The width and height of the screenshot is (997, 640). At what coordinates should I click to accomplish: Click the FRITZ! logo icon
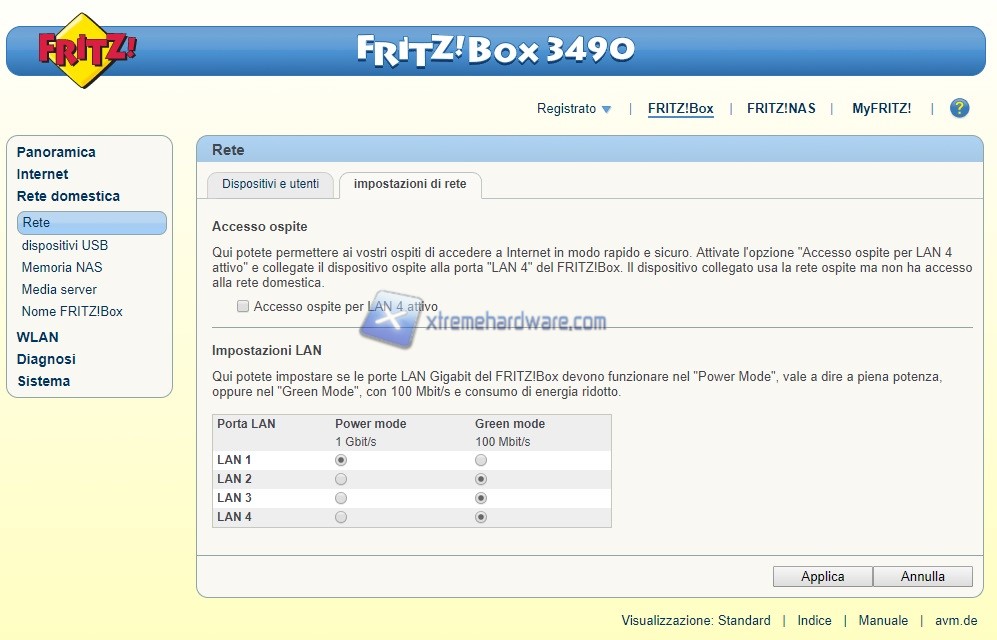tap(87, 50)
